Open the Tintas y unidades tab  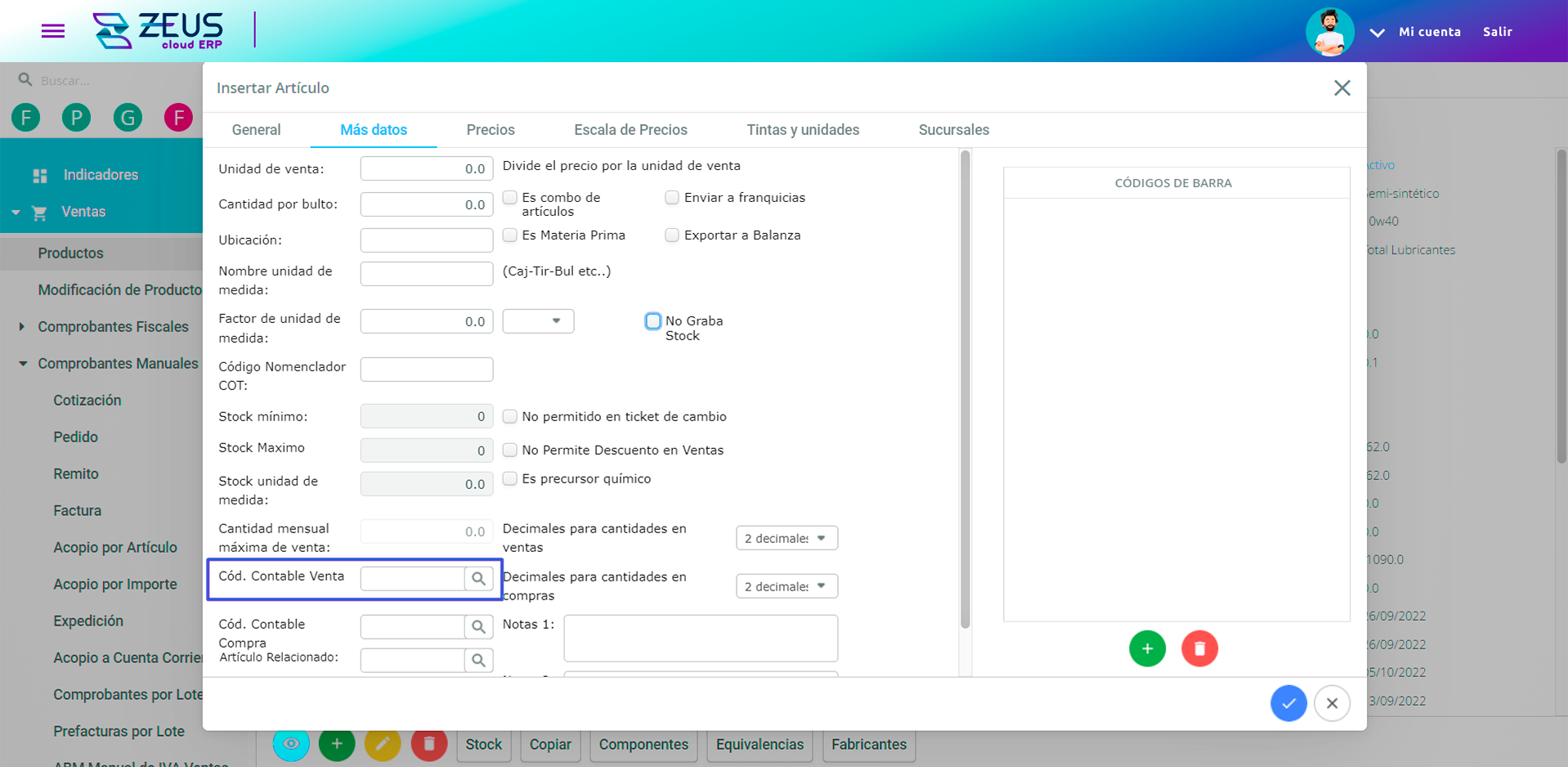pyautogui.click(x=802, y=129)
